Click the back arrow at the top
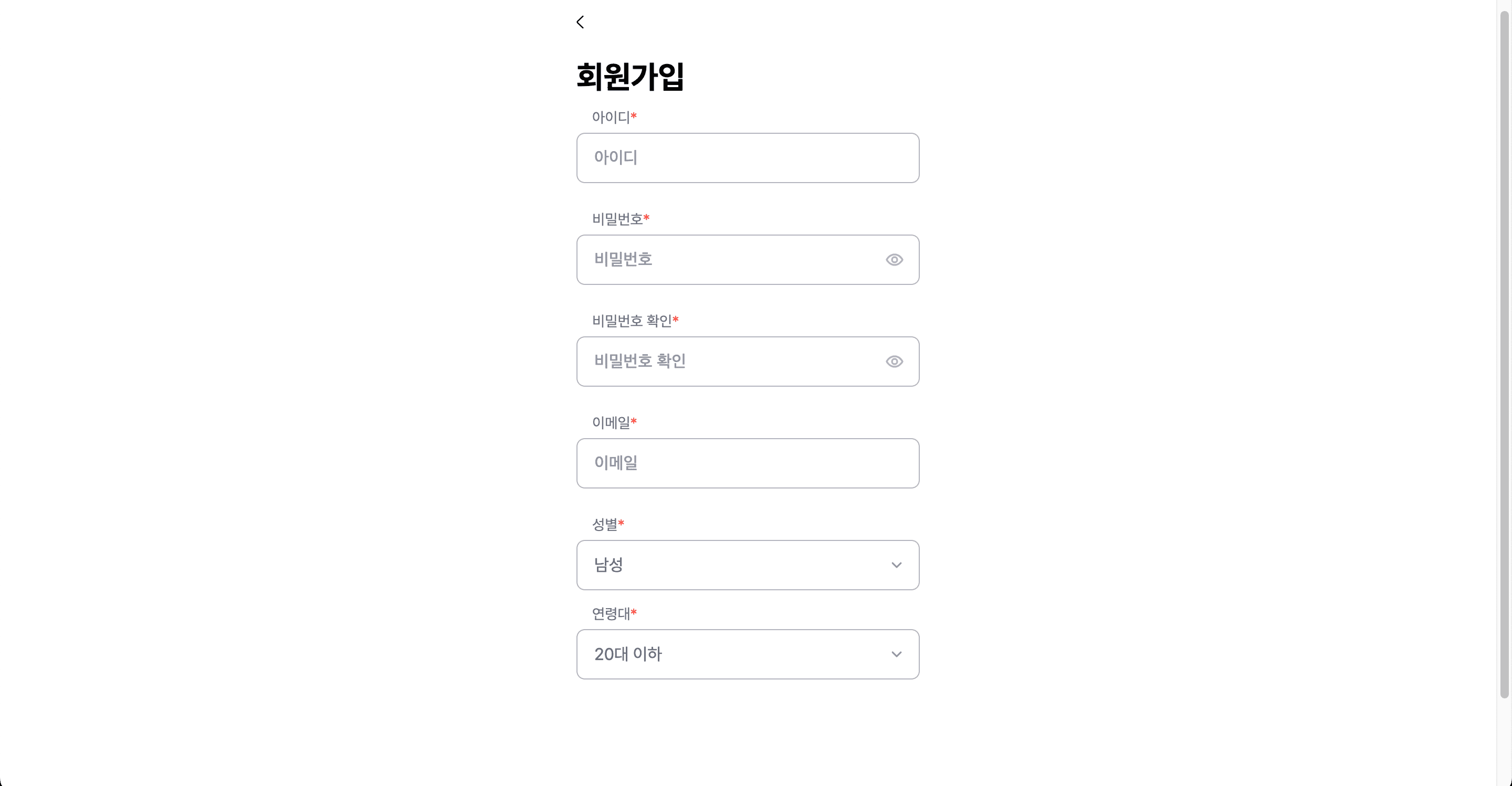 (580, 22)
